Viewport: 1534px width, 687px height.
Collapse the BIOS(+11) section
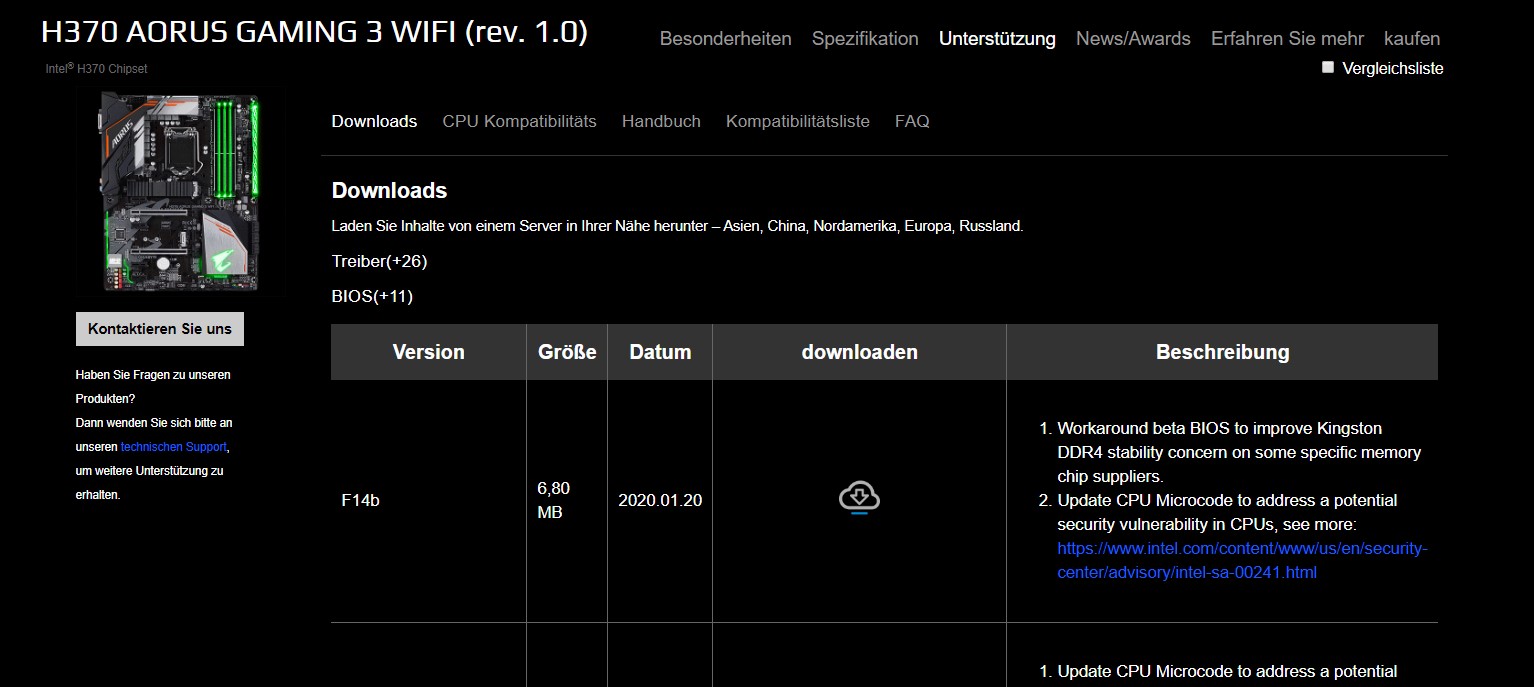[x=372, y=296]
